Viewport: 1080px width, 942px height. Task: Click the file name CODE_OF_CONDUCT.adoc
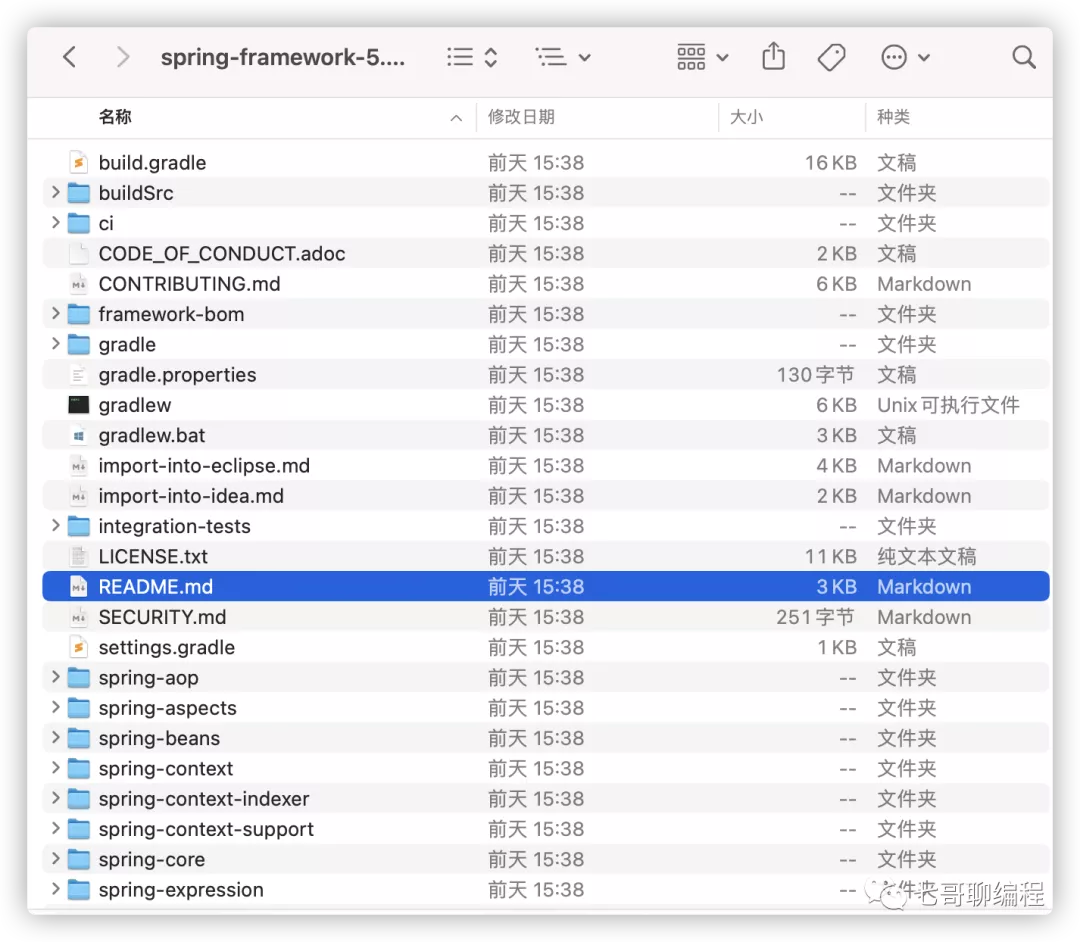pos(222,254)
